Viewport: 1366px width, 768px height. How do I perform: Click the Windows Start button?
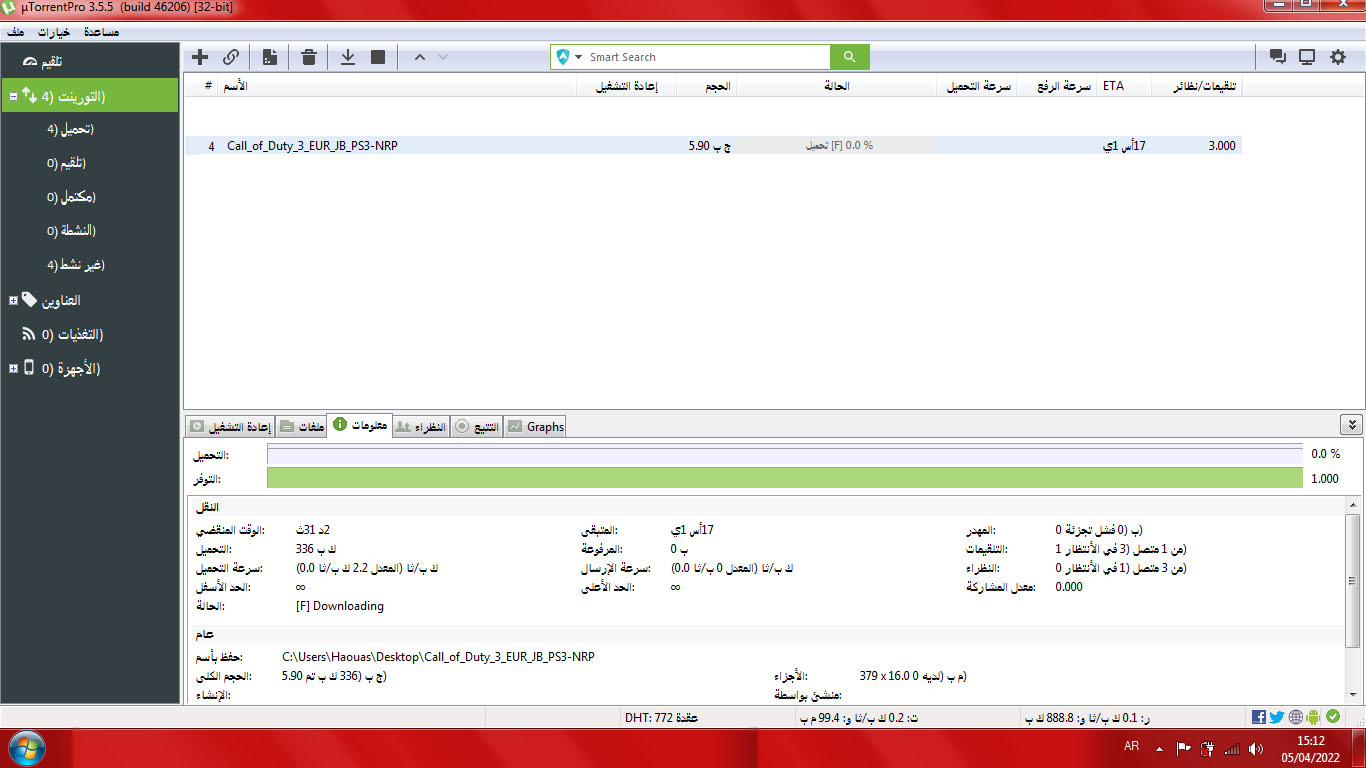point(26,748)
